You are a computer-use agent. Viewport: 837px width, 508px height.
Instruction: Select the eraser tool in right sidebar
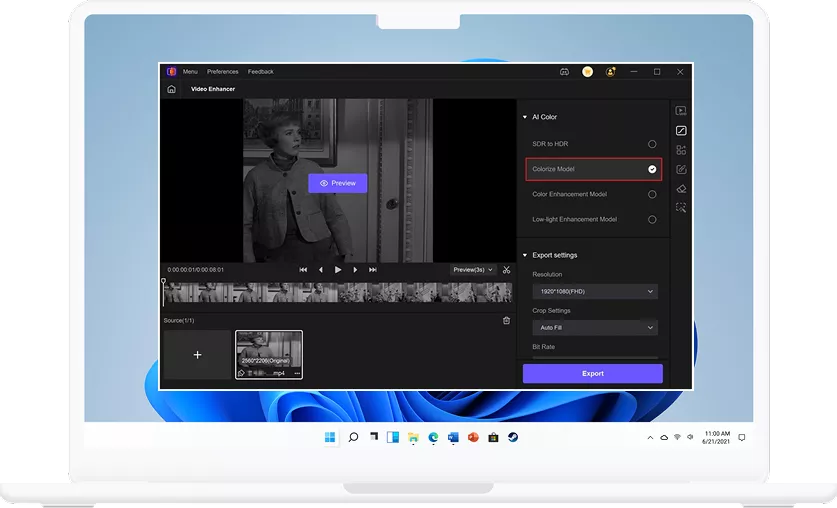(681, 189)
